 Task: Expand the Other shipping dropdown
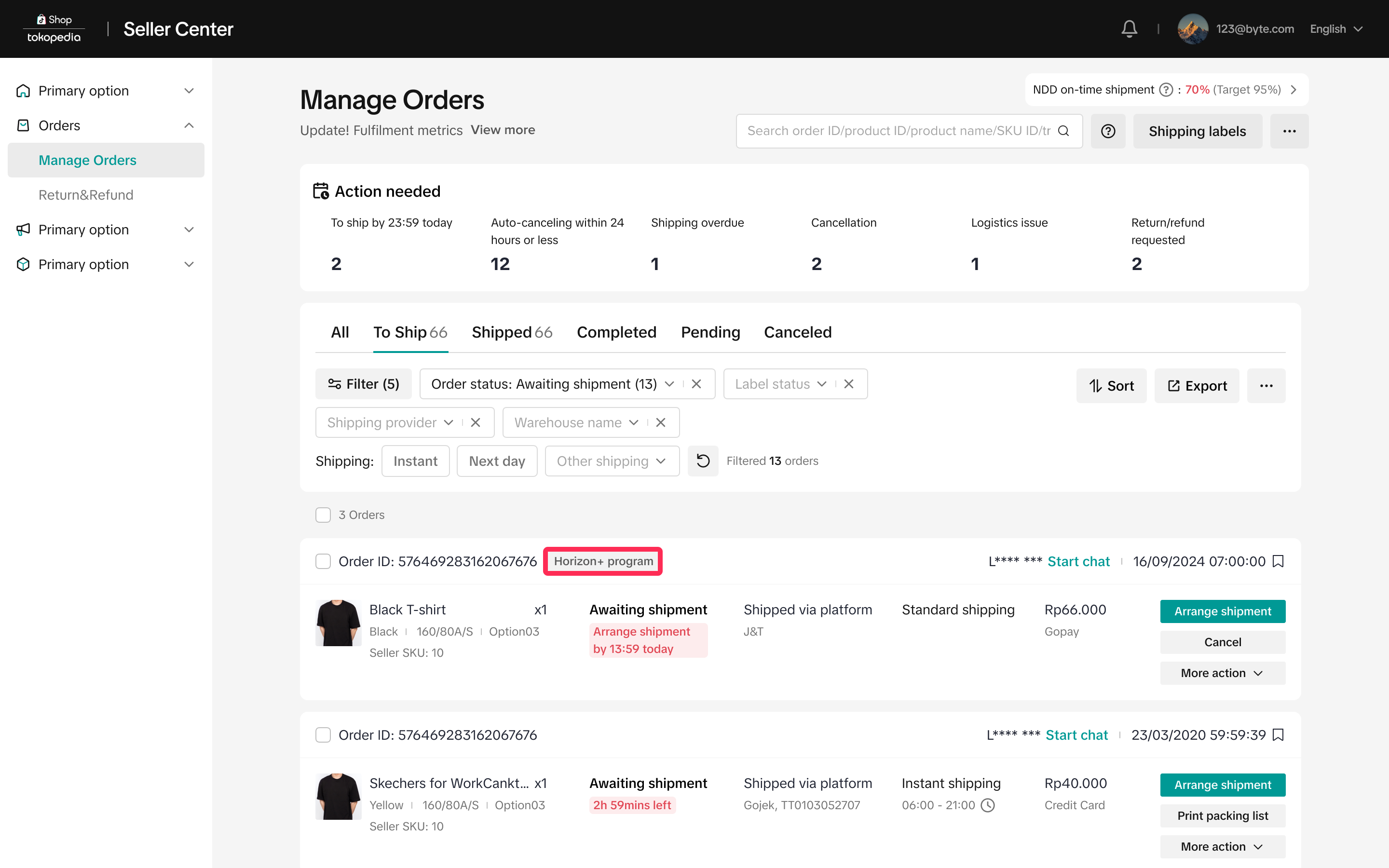612,461
